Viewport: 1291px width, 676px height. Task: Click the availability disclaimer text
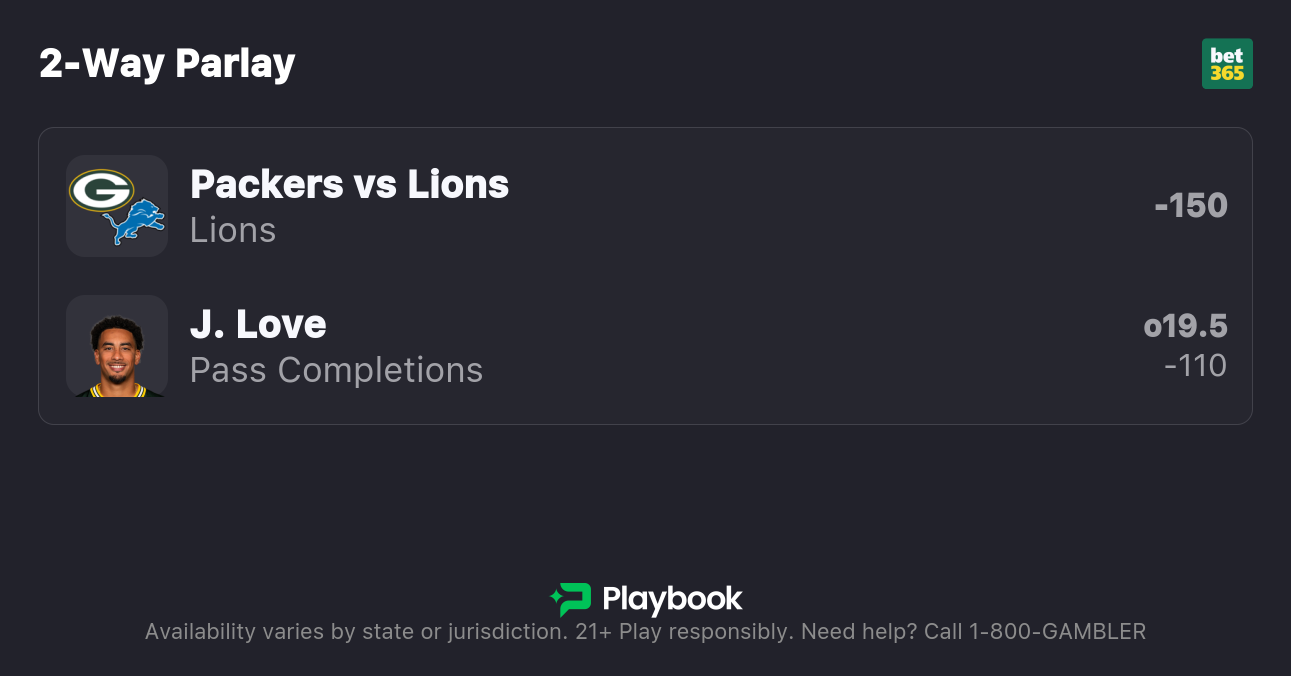[355, 632]
